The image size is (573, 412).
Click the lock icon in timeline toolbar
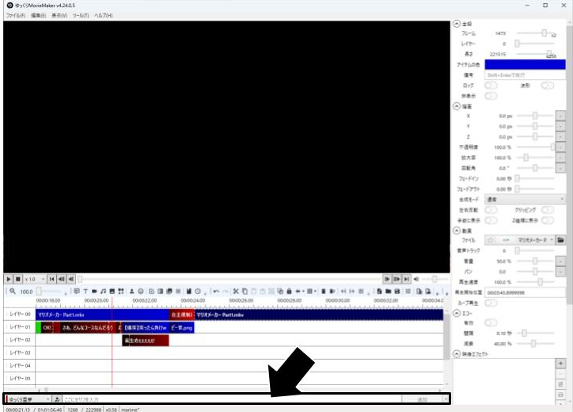(289, 291)
